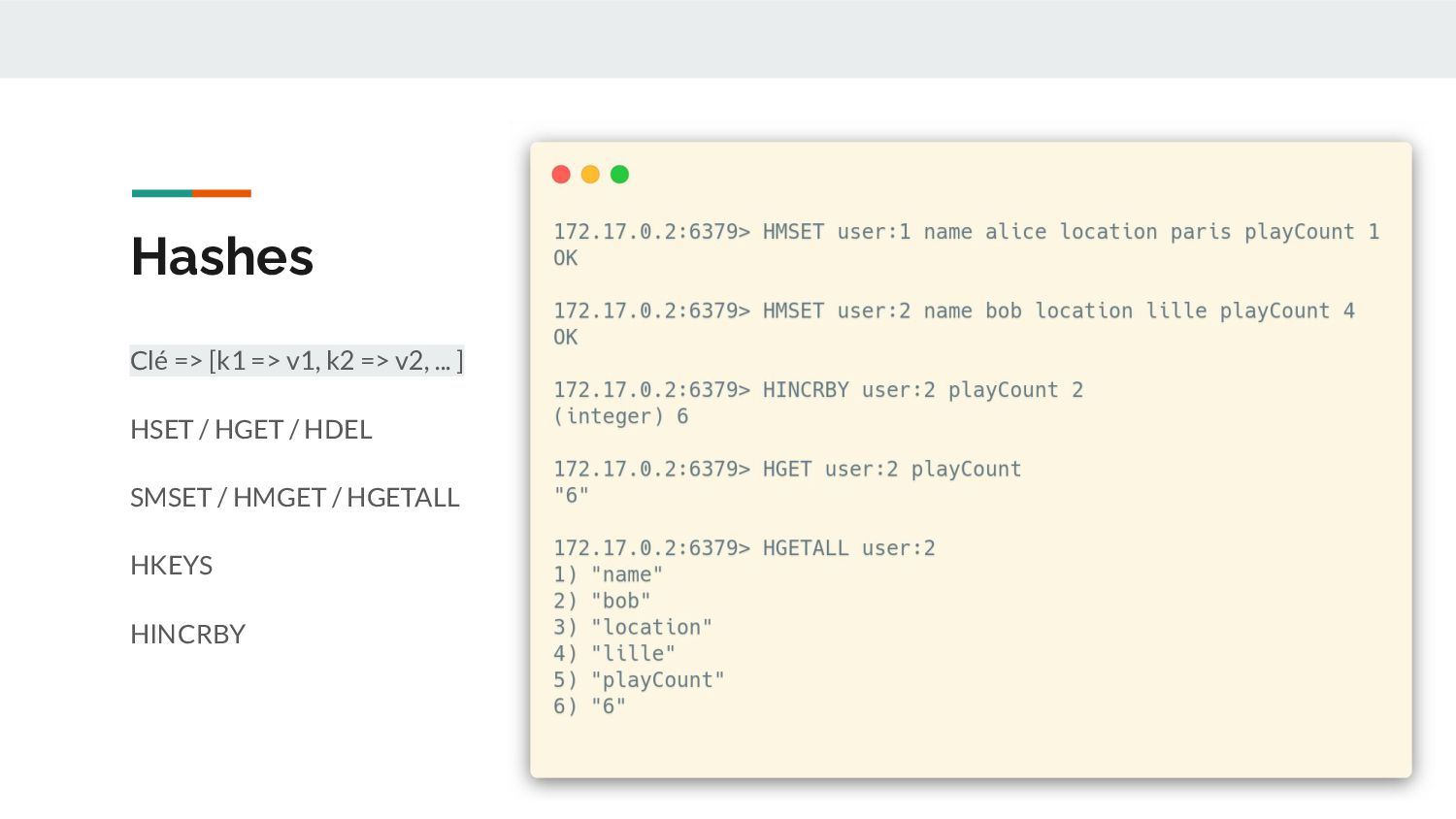1456x819 pixels.
Task: Select the HKEYS text in the left list
Action: point(171,566)
